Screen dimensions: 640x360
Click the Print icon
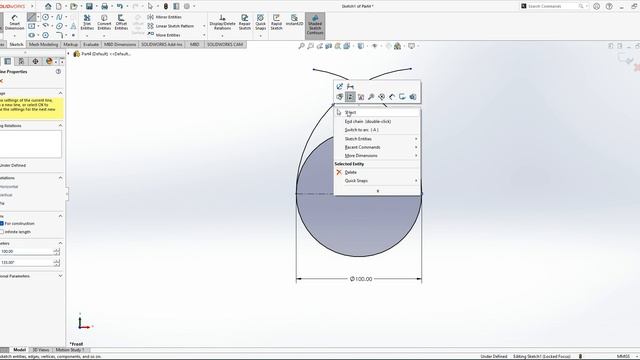pos(104,6)
